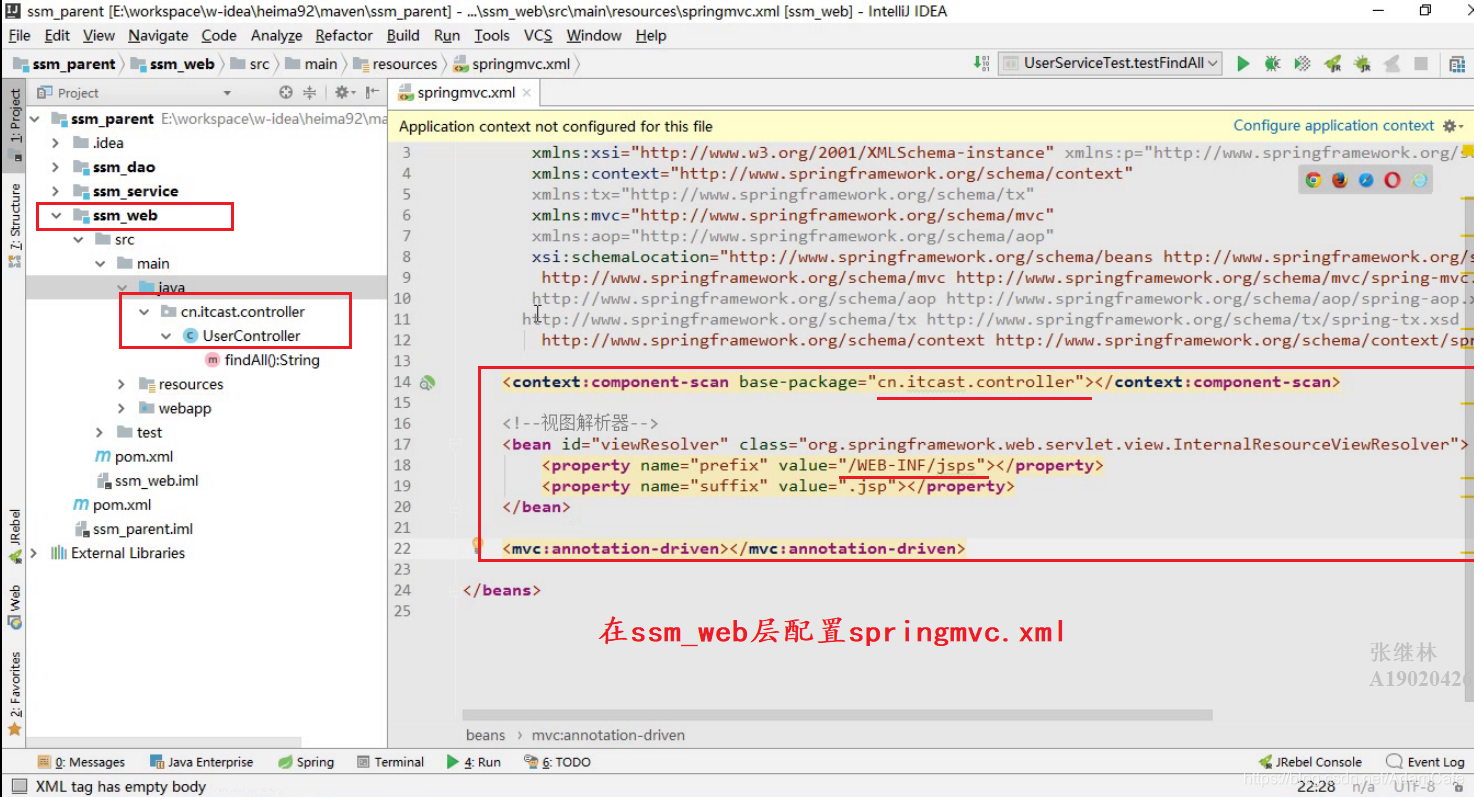Open the 2: Favorites side panel
The image size is (1474, 797).
tap(14, 692)
